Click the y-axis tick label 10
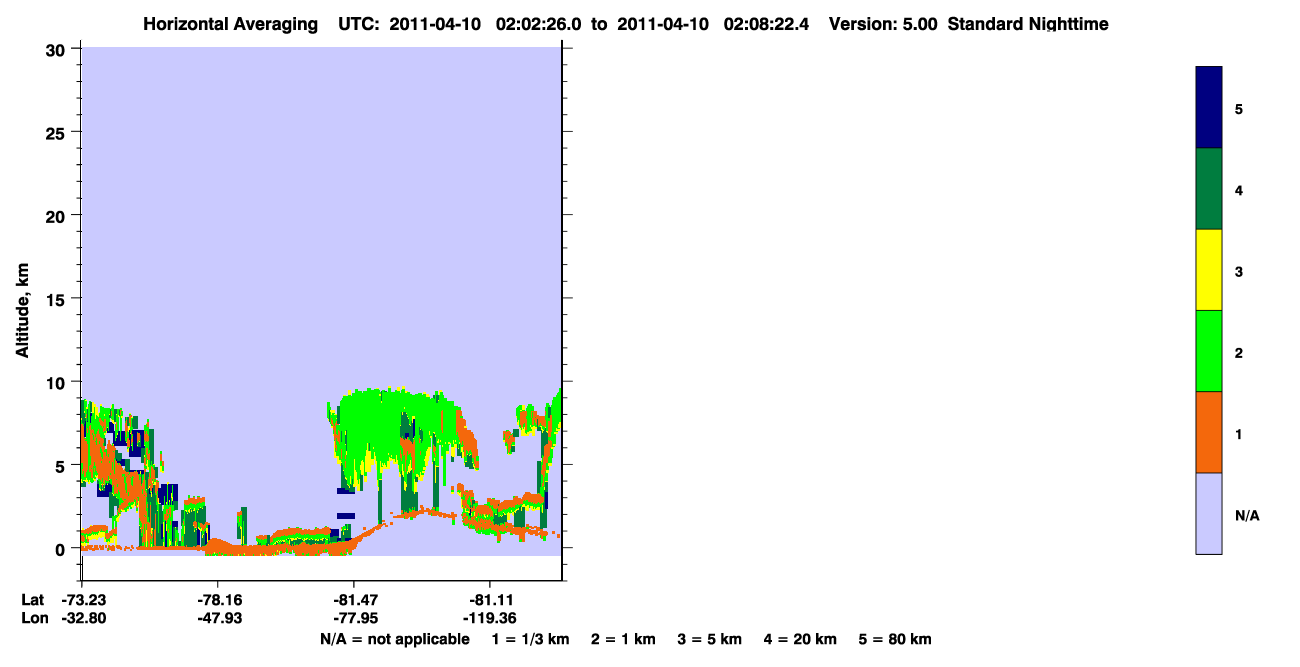 point(58,382)
